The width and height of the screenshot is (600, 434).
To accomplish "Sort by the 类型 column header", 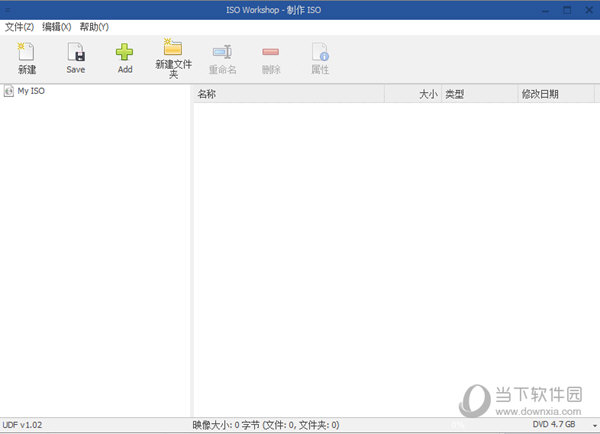I will [x=479, y=94].
